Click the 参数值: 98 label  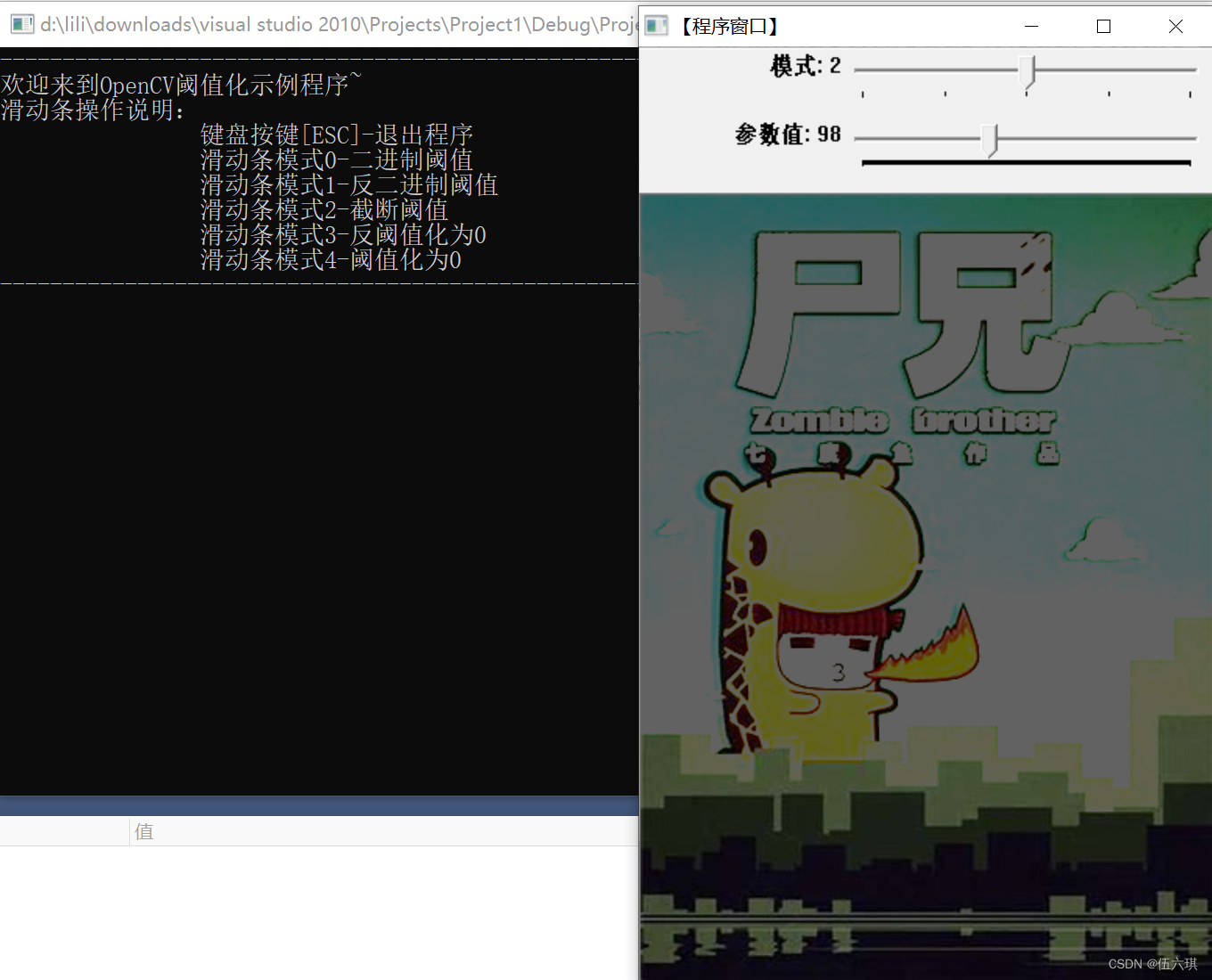[788, 134]
